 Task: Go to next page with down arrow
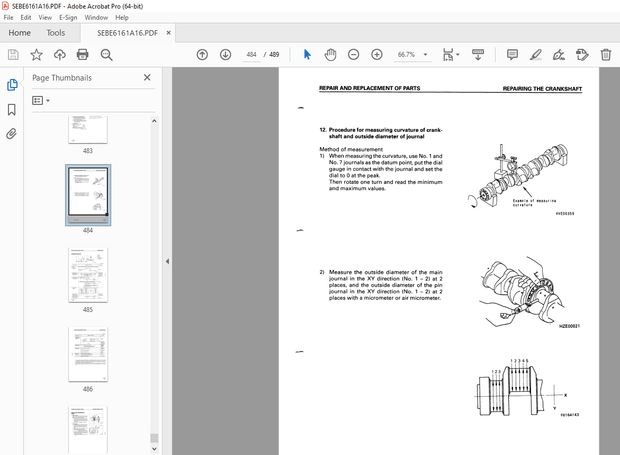225,55
